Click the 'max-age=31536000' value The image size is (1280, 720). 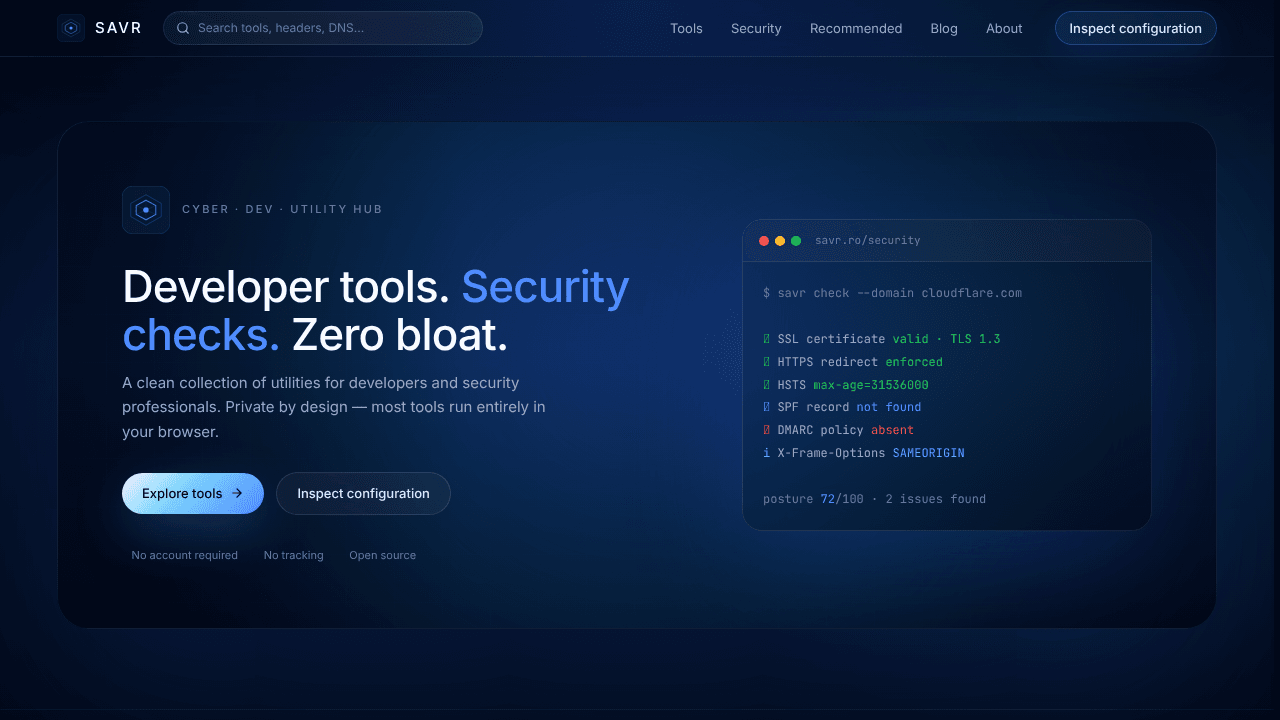[x=871, y=385]
